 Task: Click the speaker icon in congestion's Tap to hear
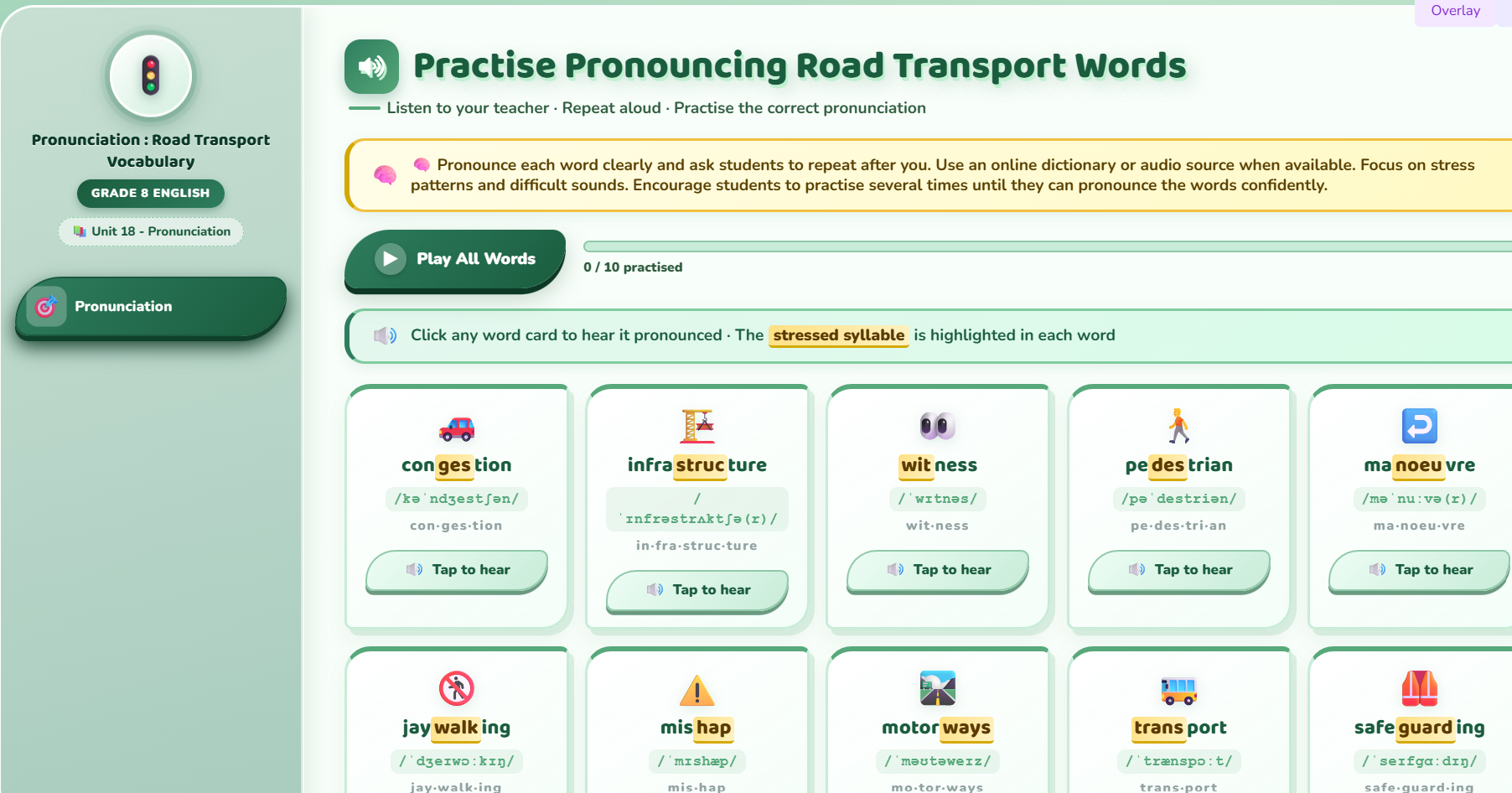(414, 570)
